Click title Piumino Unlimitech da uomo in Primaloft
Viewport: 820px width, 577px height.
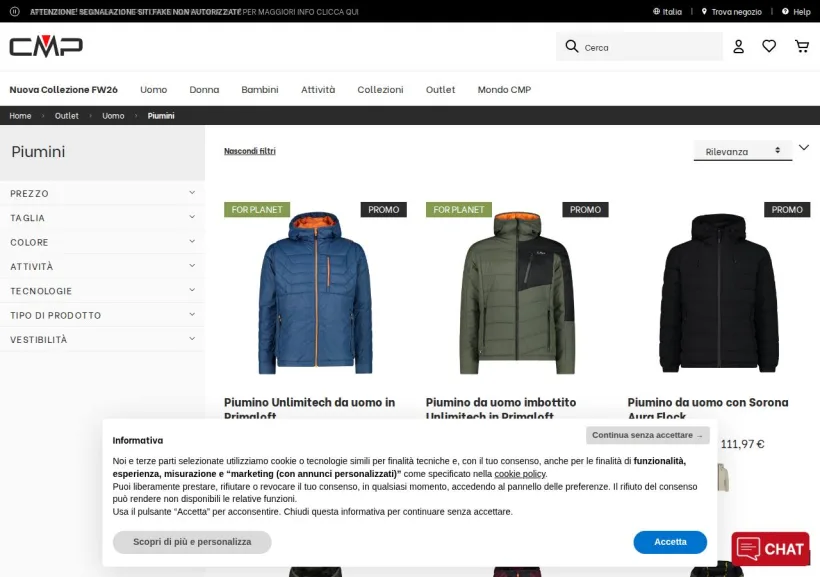point(310,409)
